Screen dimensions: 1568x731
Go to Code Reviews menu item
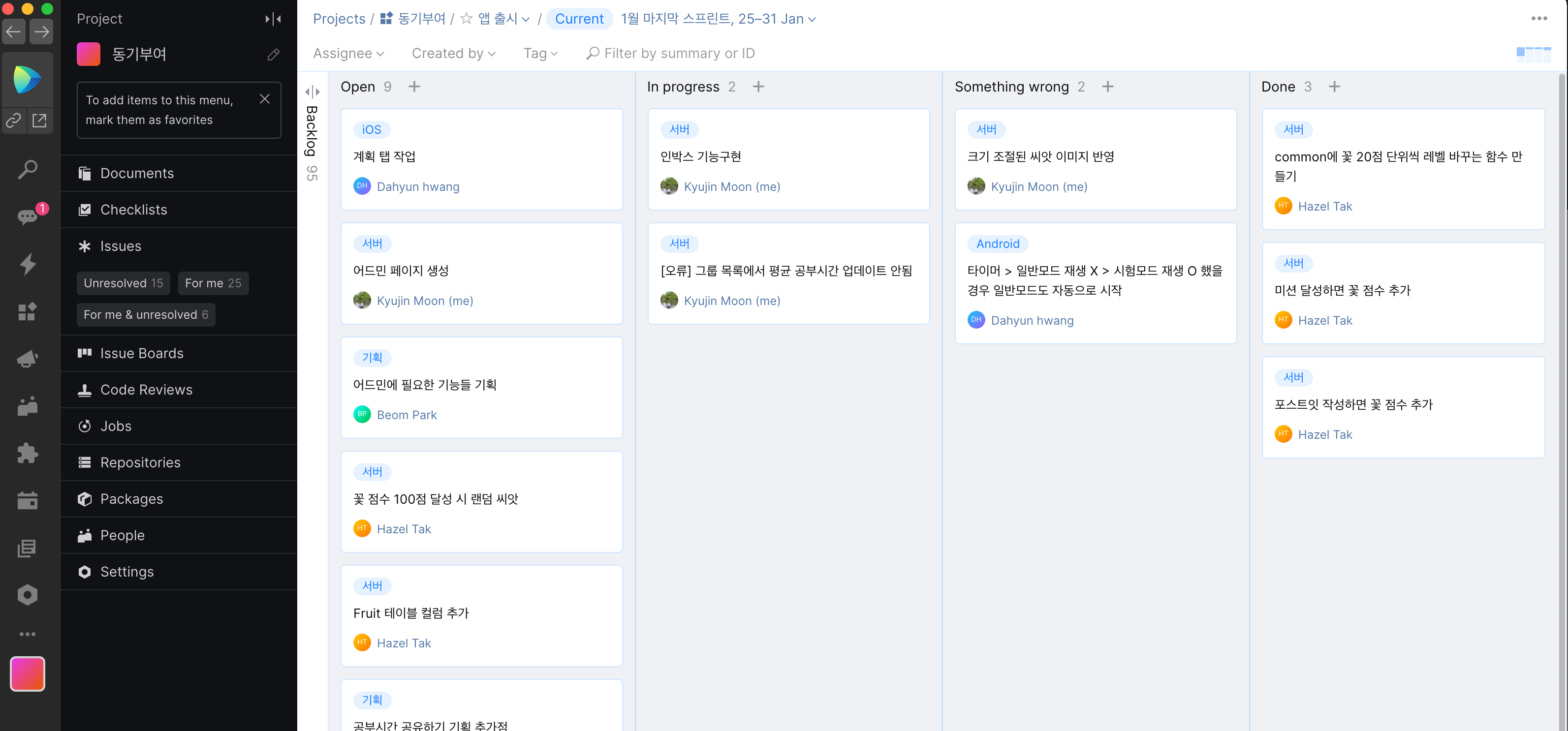pyautogui.click(x=146, y=390)
